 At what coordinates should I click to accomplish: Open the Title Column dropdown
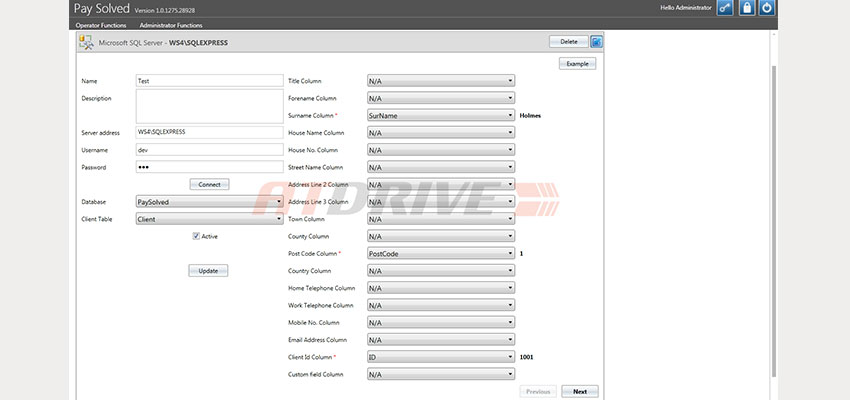pyautogui.click(x=441, y=81)
